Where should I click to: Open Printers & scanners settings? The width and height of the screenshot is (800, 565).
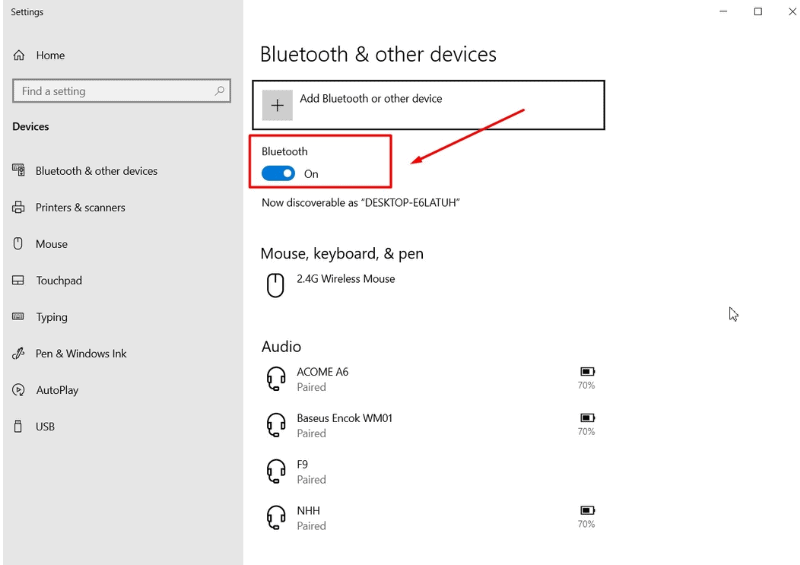pyautogui.click(x=80, y=208)
